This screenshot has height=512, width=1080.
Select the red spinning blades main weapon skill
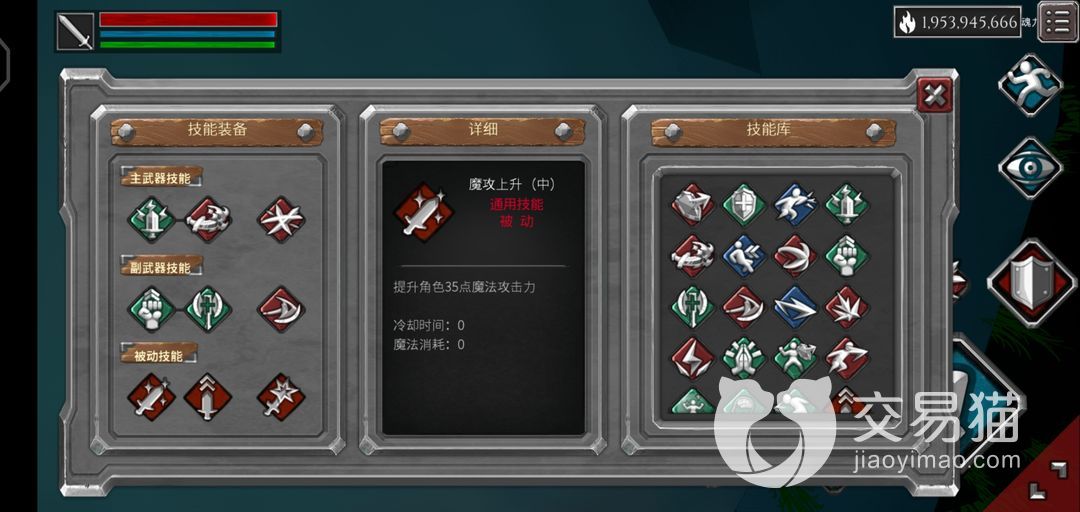point(208,219)
